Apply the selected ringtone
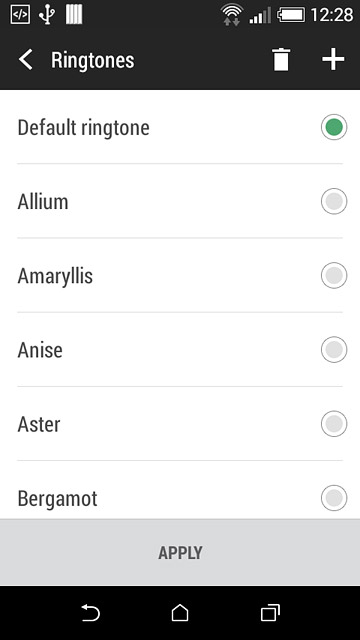Viewport: 360px width, 640px height. pos(180,553)
